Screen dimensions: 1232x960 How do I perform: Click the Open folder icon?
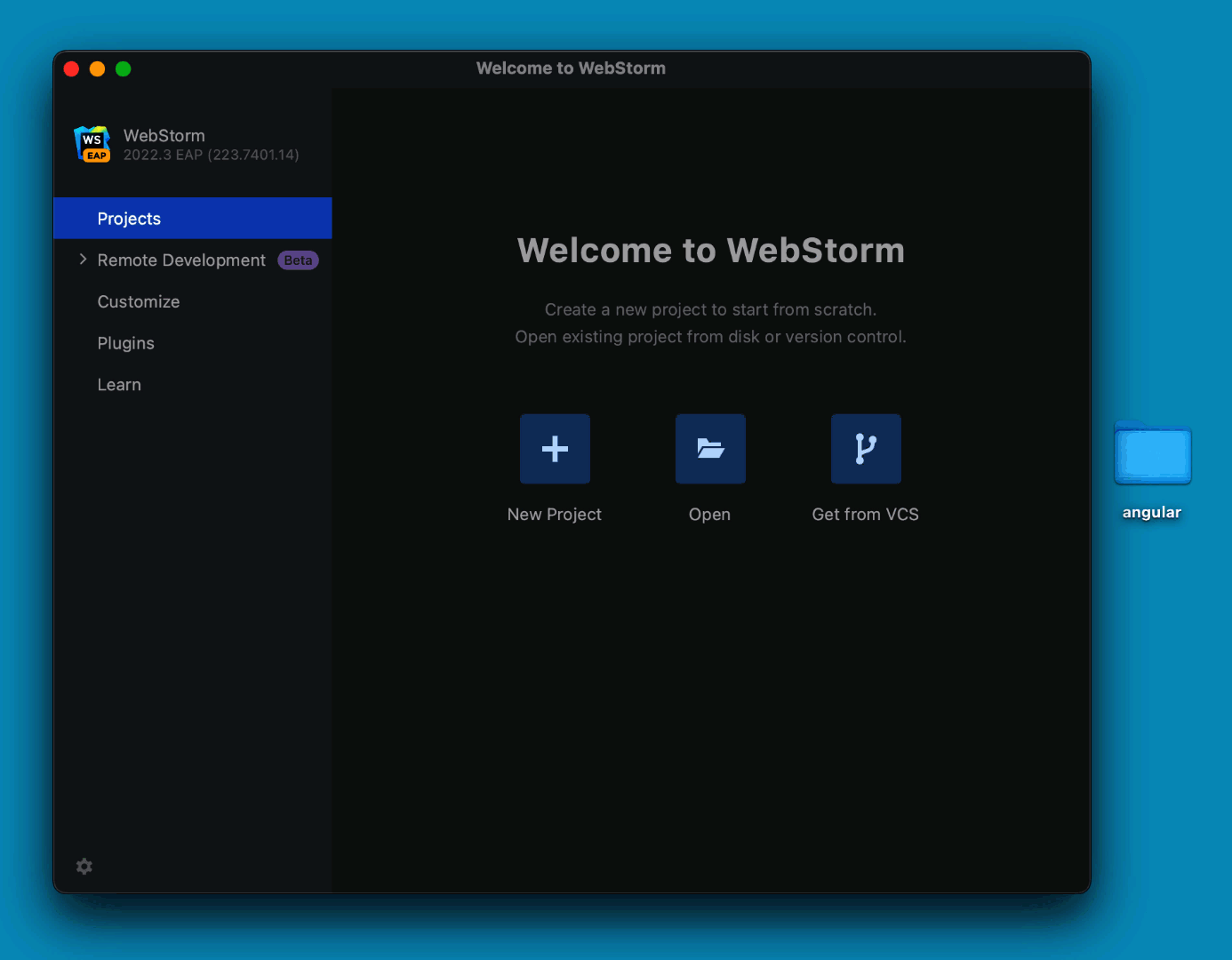(709, 449)
